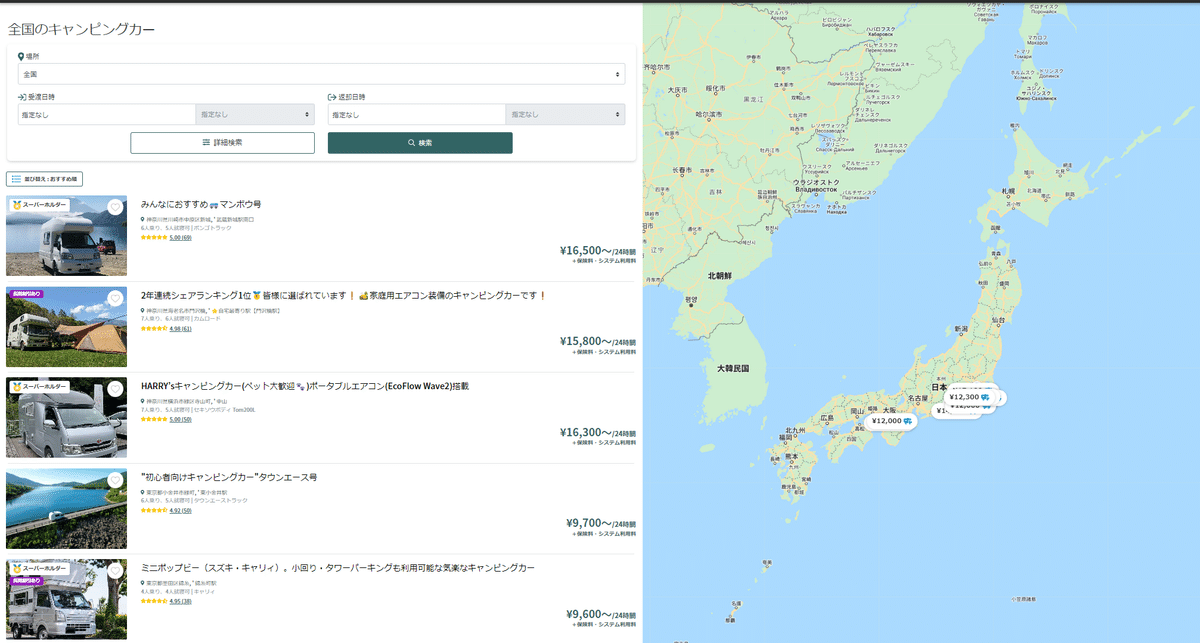Click the arrow icon next to 返却日時
Viewport: 1200px width, 643px height.
[x=331, y=94]
